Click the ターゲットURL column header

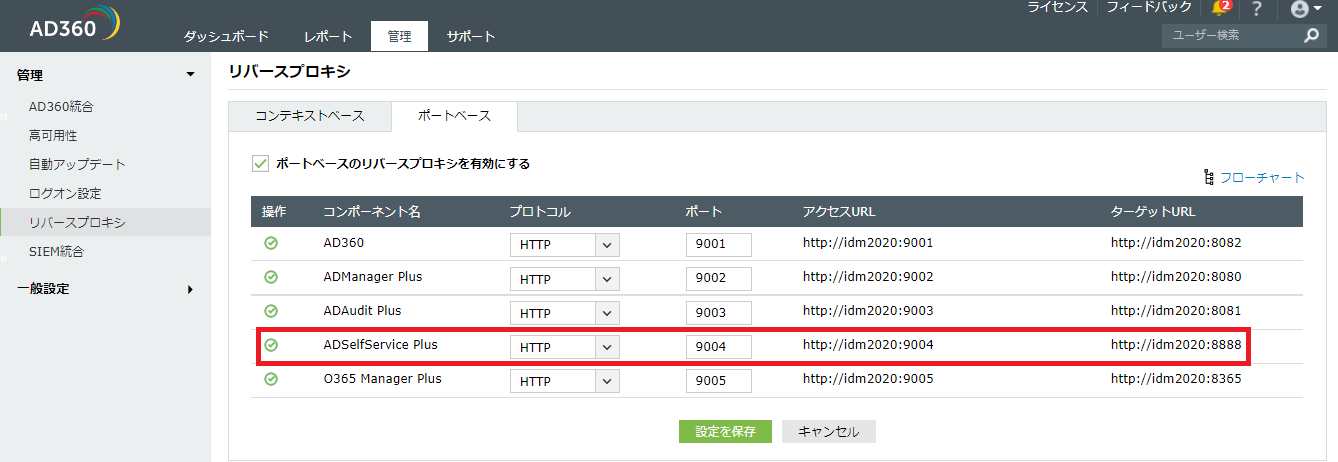tap(1153, 212)
